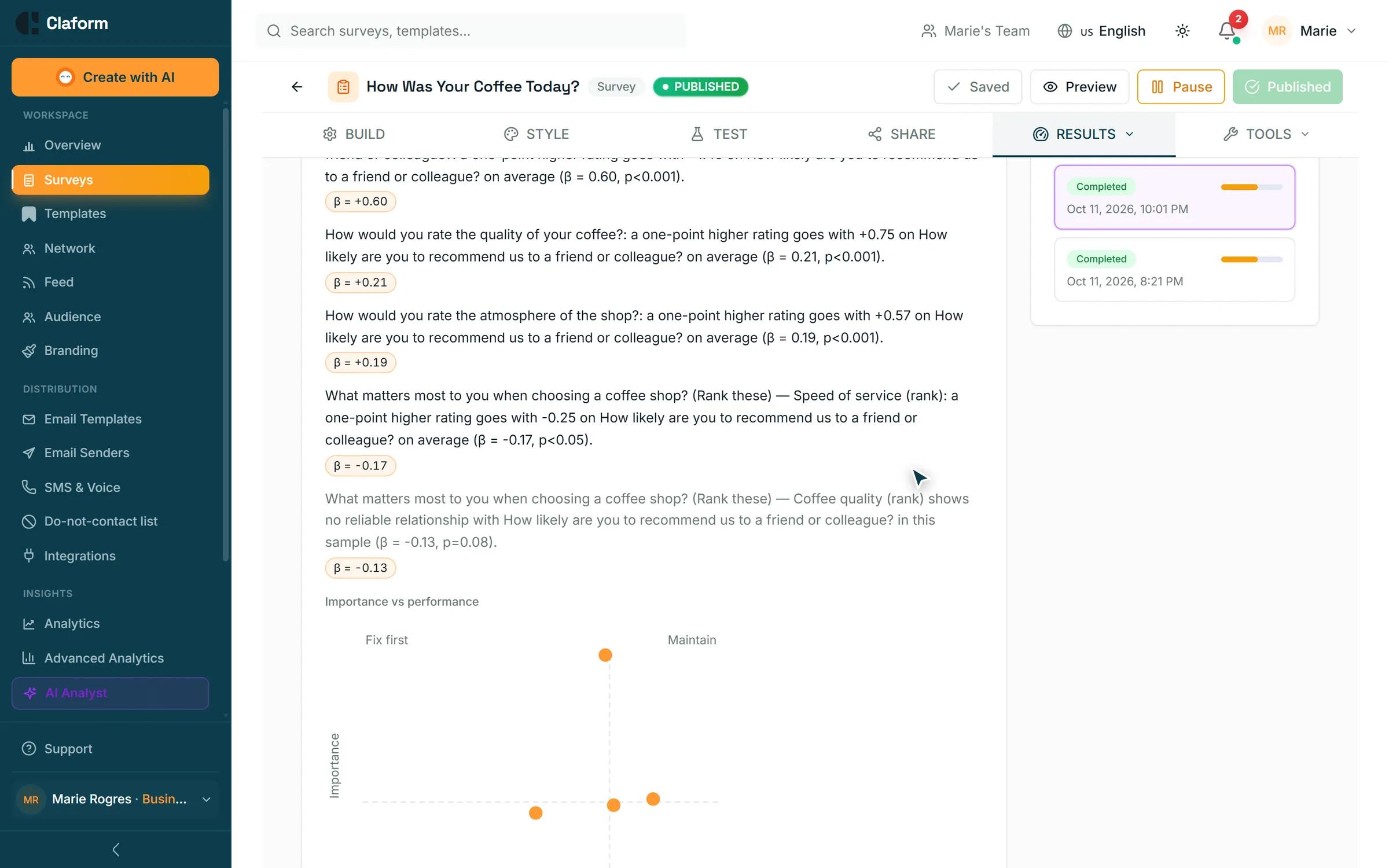Image resolution: width=1389 pixels, height=868 pixels.
Task: Expand the RESULTS tab dropdown
Action: click(x=1129, y=134)
